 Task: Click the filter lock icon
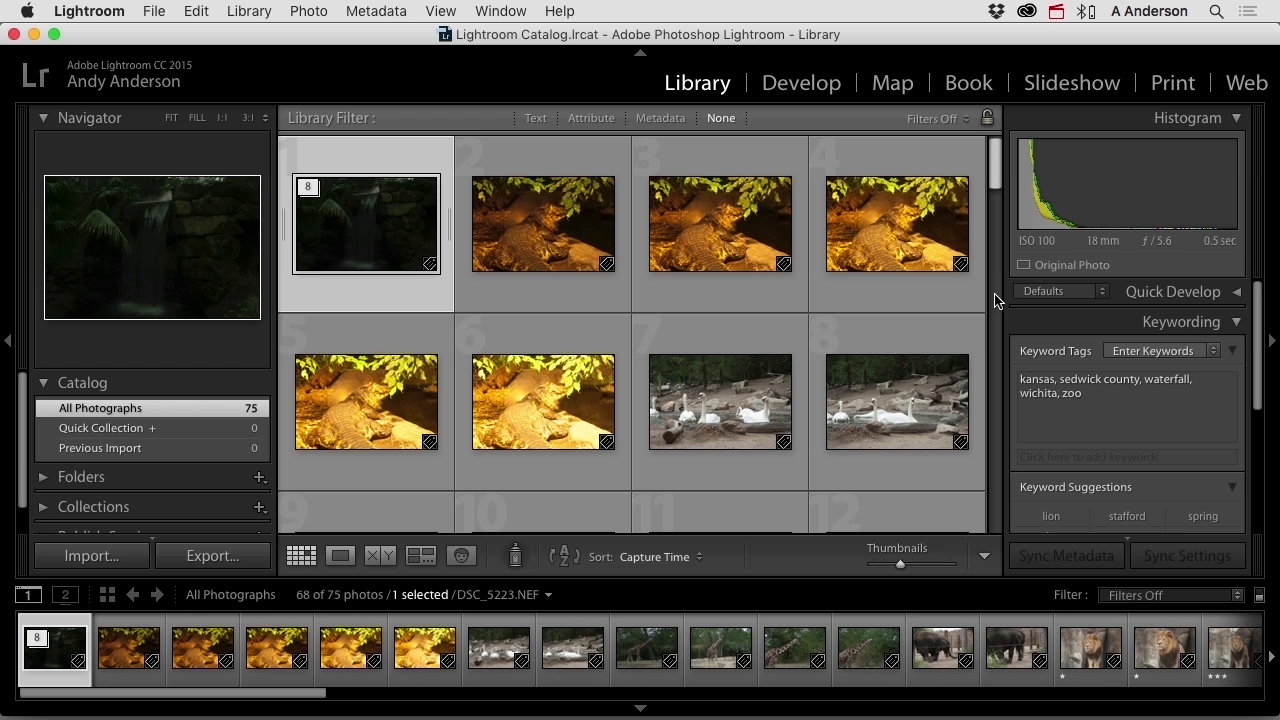point(987,117)
